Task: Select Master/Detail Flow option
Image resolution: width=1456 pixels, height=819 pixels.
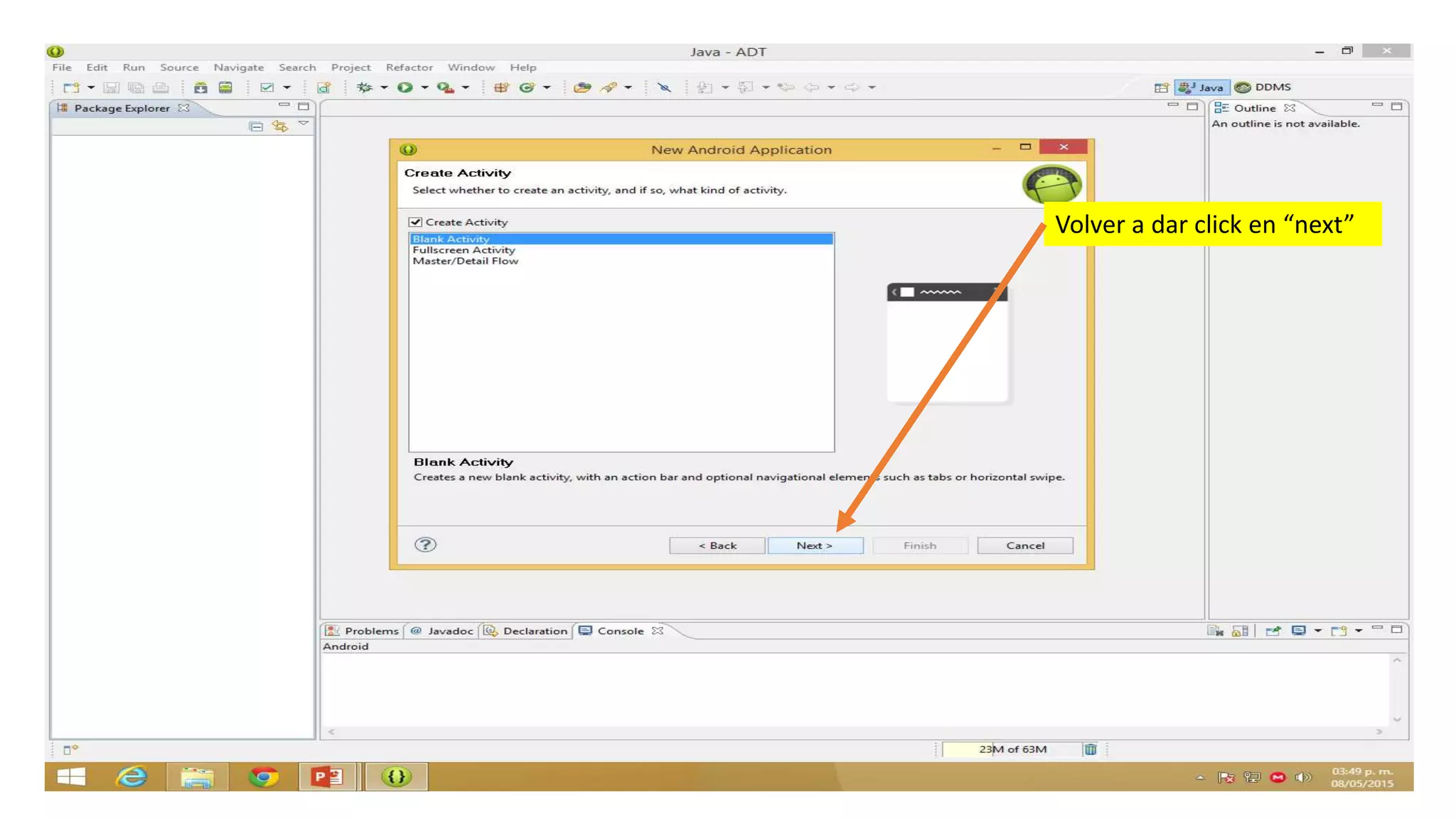Action: coord(465,261)
